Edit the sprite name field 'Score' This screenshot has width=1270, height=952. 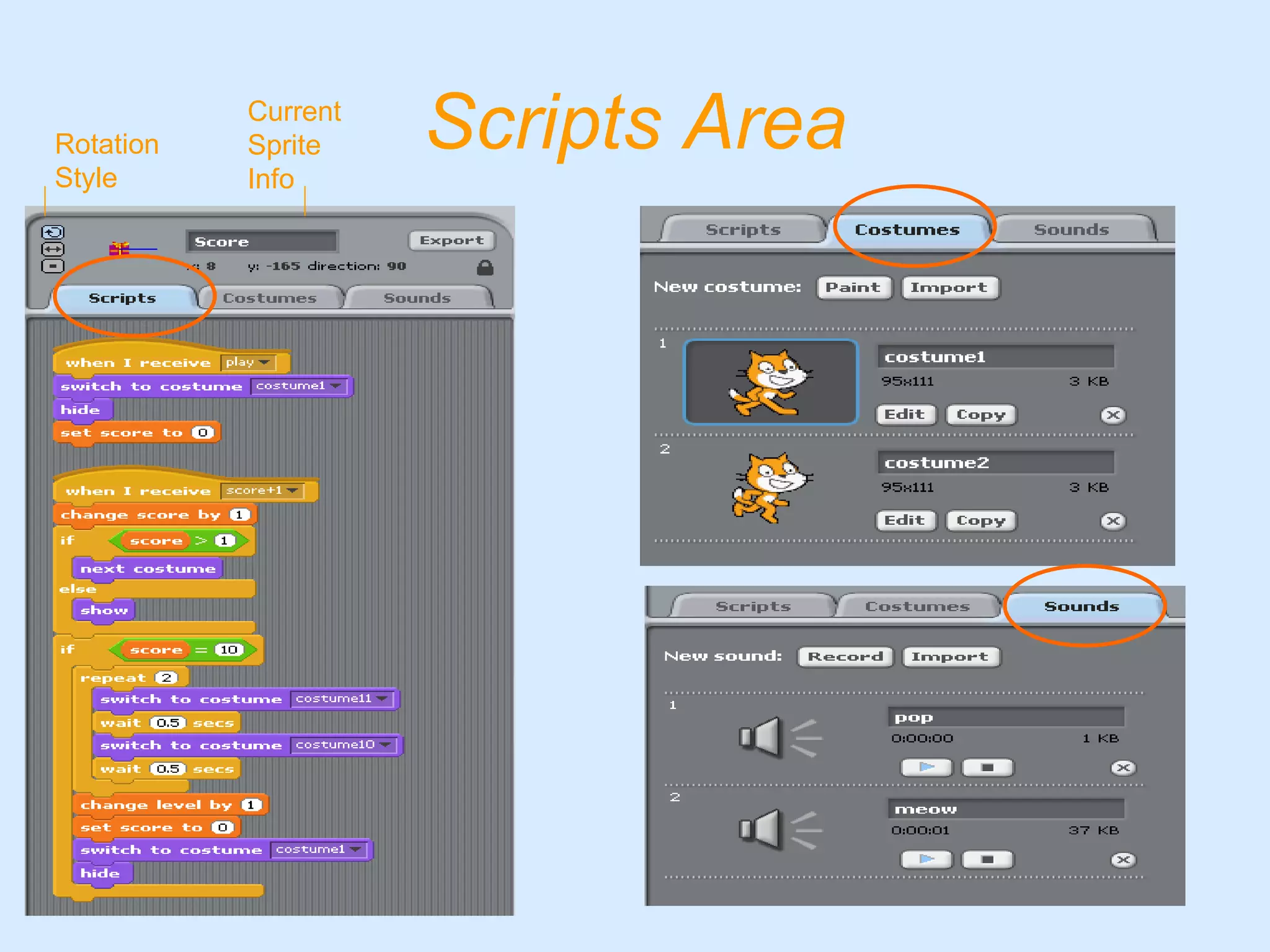click(262, 241)
